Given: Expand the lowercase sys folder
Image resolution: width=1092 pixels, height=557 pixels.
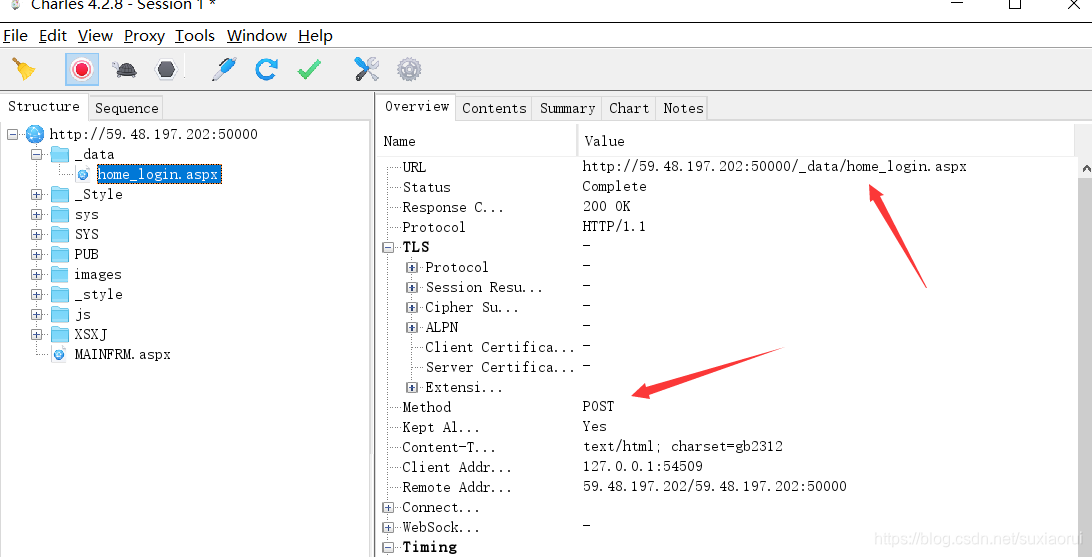Looking at the screenshot, I should click(36, 214).
